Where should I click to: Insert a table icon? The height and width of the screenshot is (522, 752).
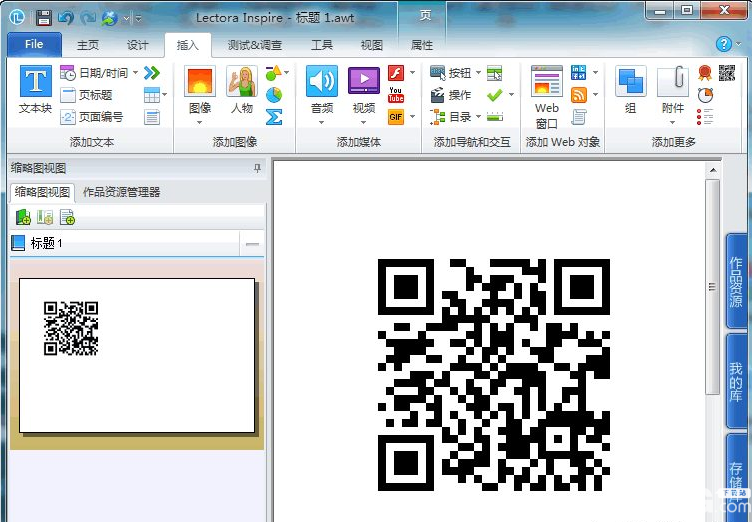tap(152, 95)
